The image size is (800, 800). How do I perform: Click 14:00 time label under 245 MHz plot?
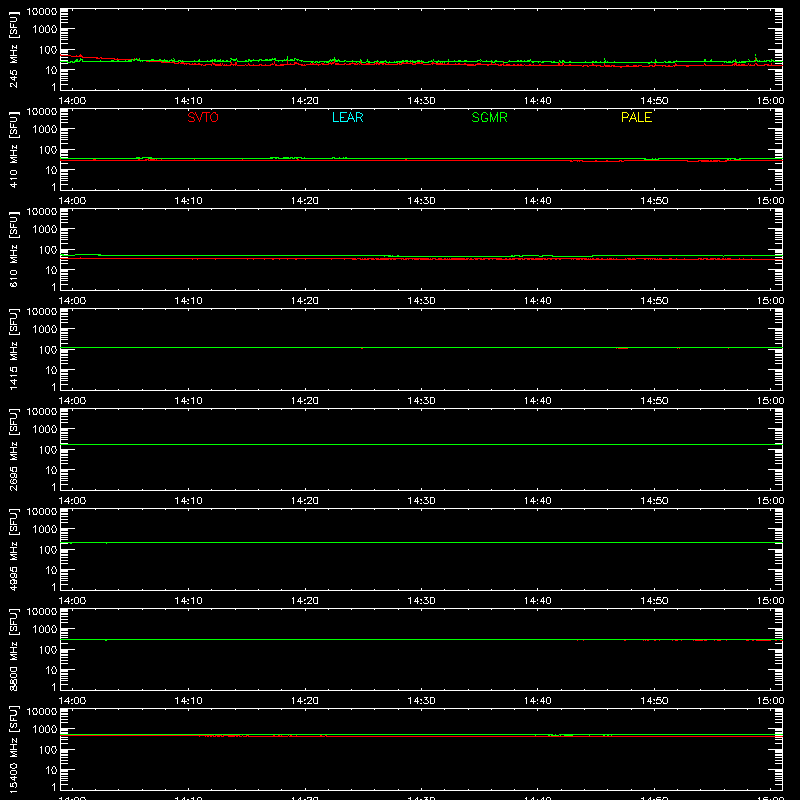tap(72, 101)
